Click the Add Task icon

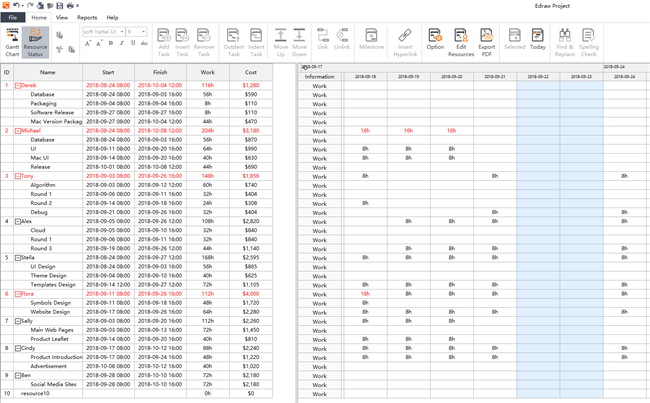pyautogui.click(x=163, y=40)
